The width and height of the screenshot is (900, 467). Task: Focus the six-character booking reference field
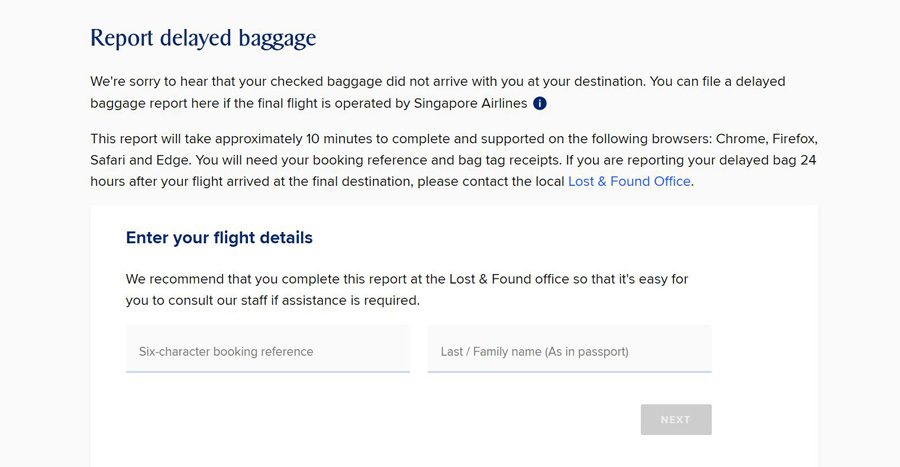(x=268, y=349)
